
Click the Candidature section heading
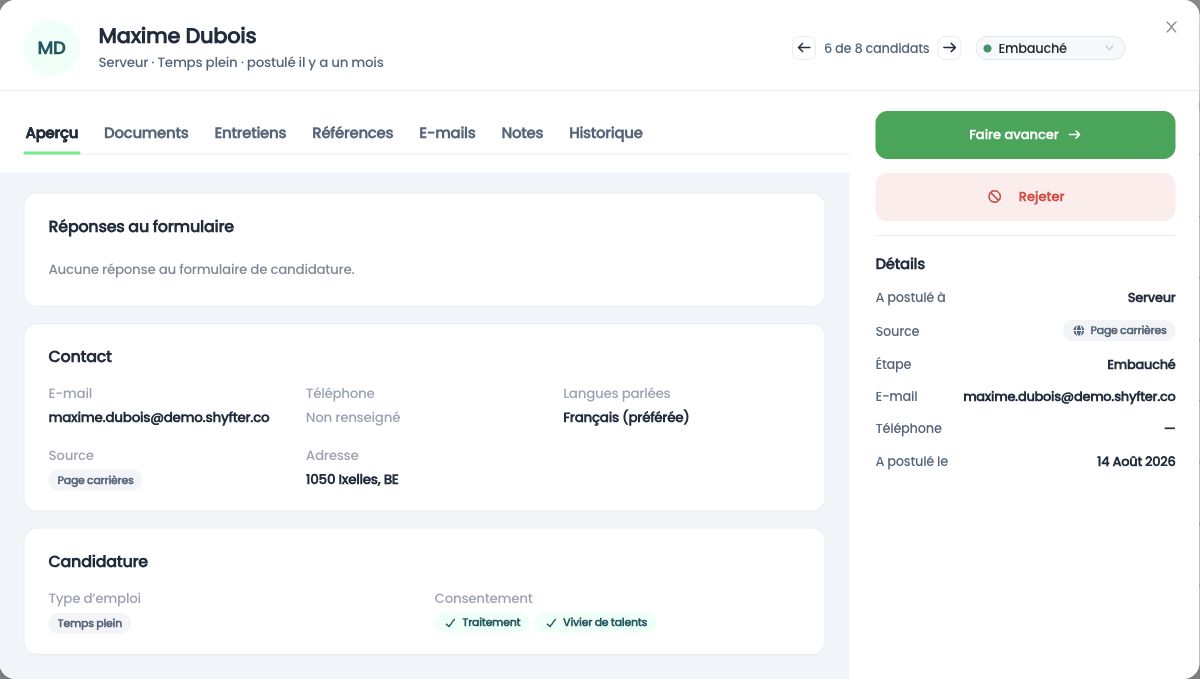tap(98, 562)
